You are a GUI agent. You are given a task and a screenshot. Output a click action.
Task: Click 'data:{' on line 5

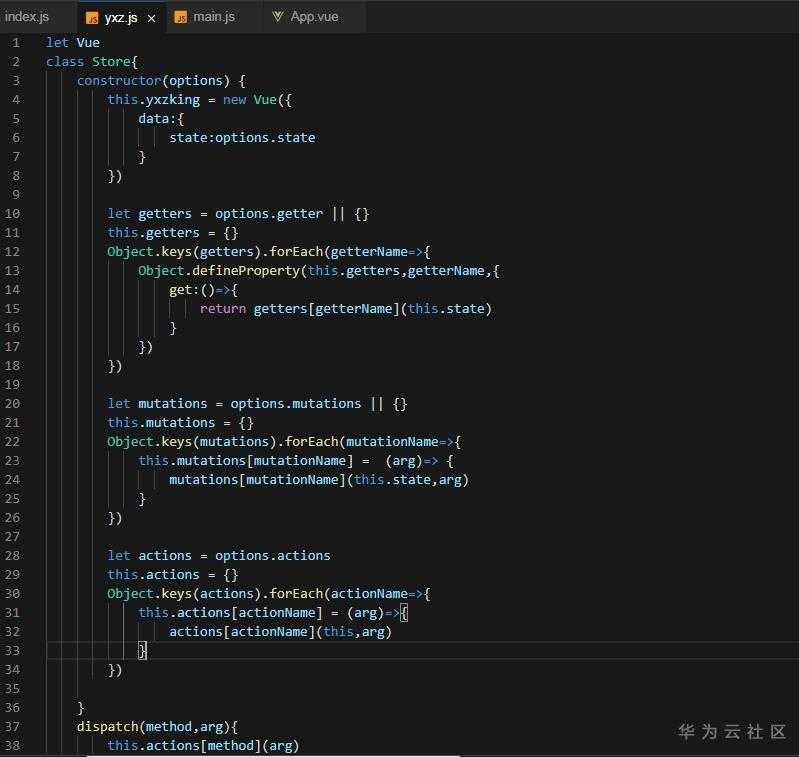coord(161,119)
